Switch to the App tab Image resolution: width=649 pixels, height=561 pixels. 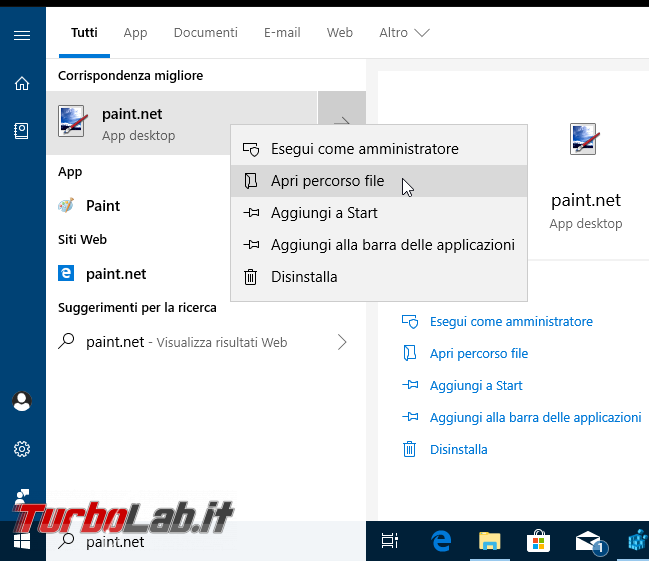click(135, 33)
